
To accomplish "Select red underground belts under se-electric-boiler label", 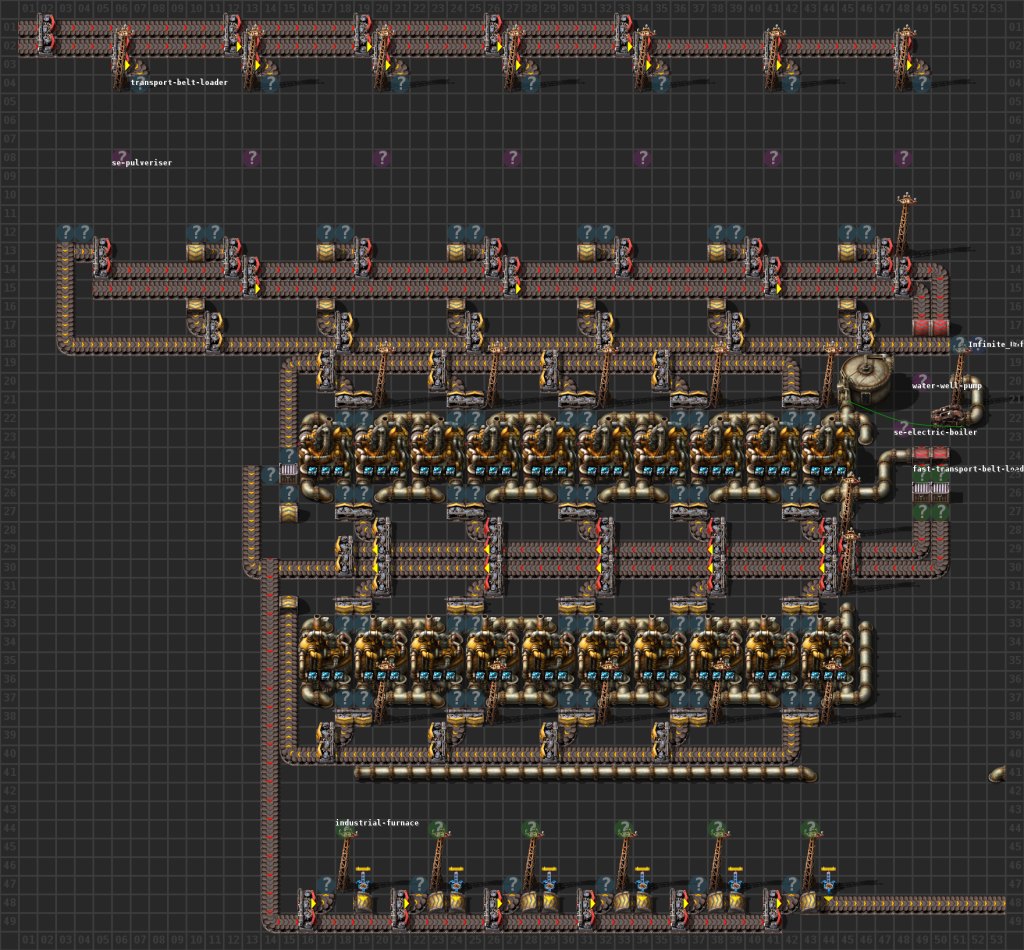I will (931, 452).
